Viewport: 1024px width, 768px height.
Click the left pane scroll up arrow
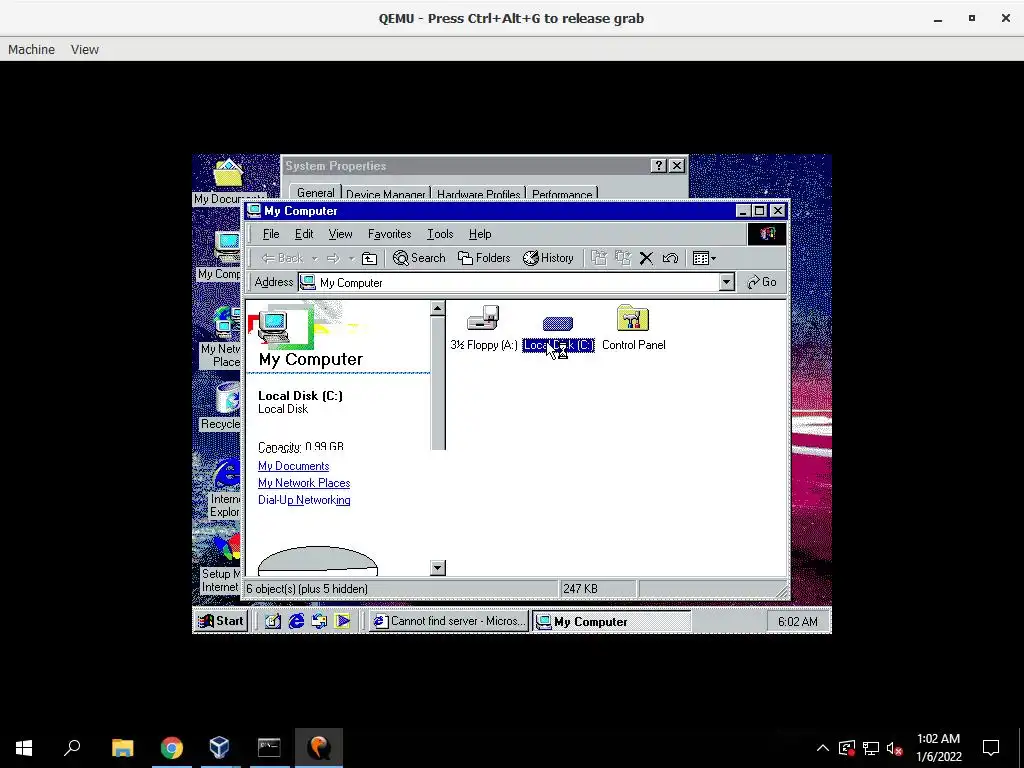(438, 308)
